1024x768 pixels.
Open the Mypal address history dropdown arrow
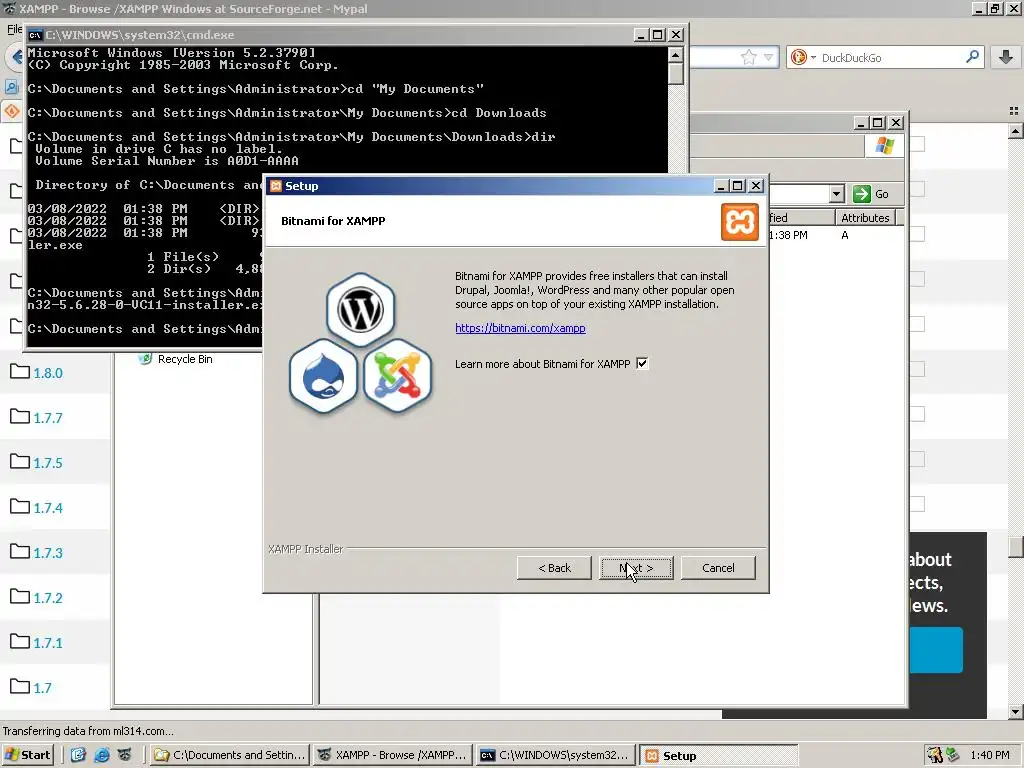coord(769,57)
